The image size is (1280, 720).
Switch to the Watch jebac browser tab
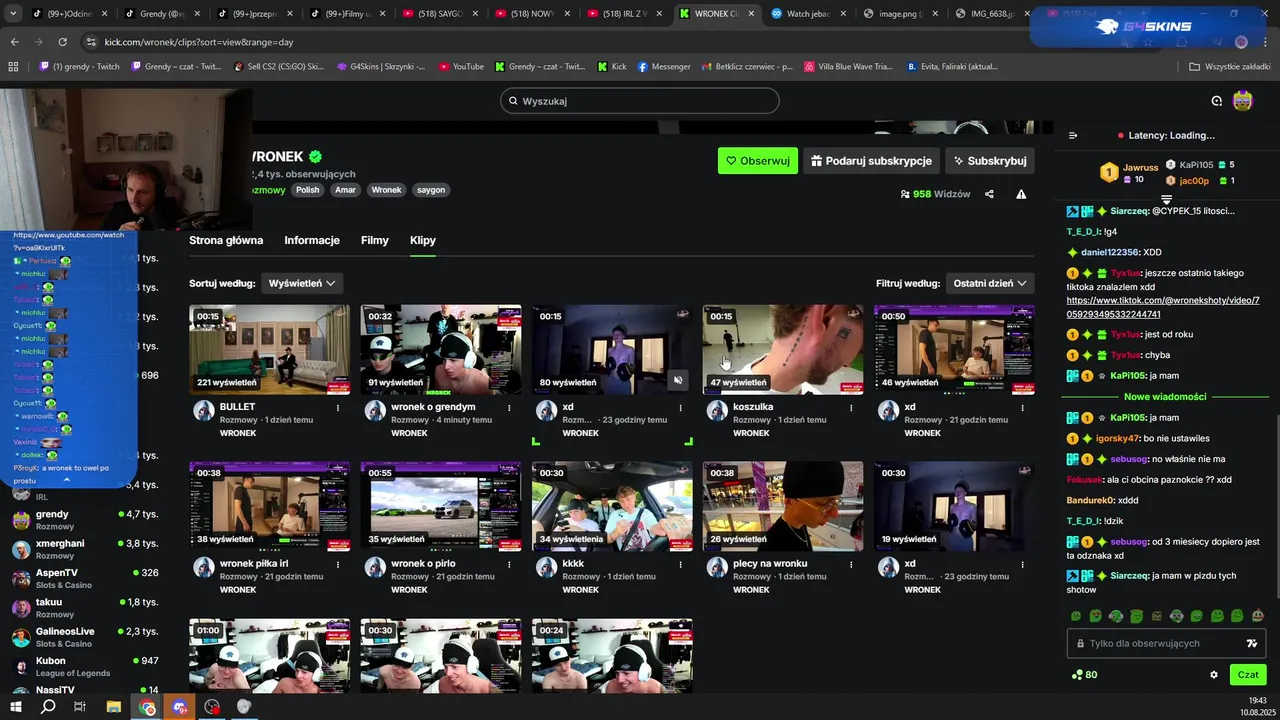click(x=810, y=14)
